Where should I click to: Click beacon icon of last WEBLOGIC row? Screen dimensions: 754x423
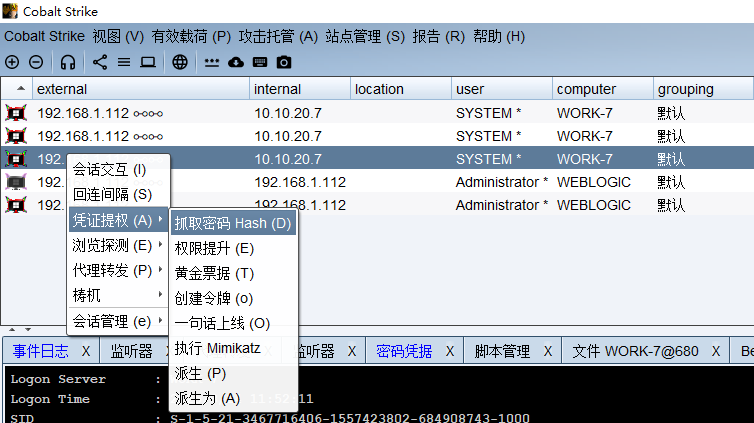[16, 205]
